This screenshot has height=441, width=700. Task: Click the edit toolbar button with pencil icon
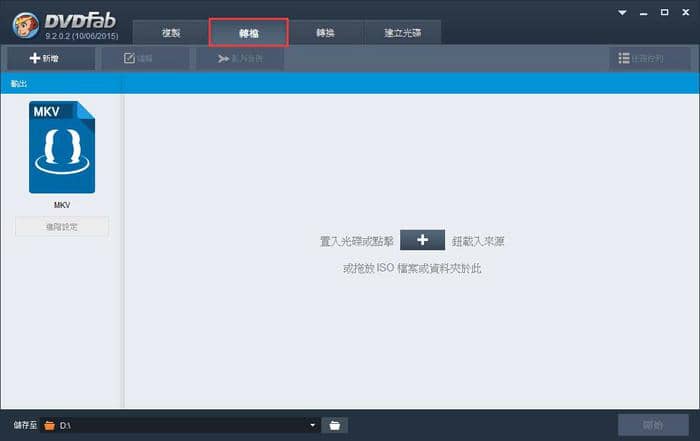click(145, 58)
